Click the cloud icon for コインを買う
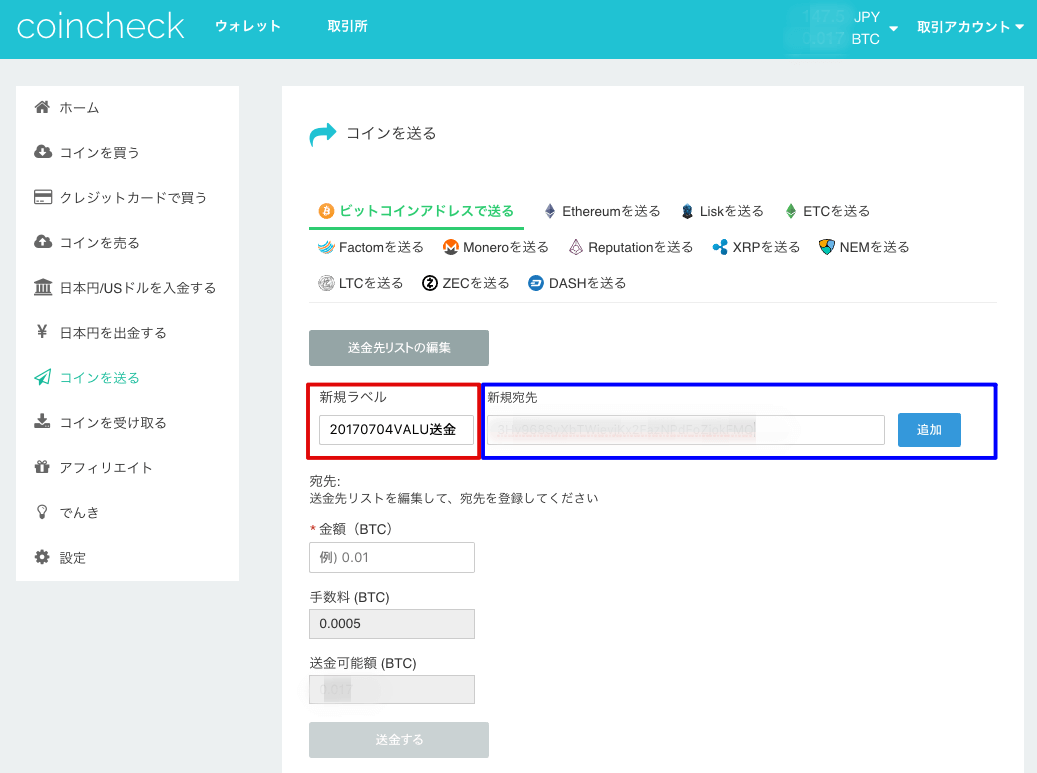1037x773 pixels. point(43,152)
